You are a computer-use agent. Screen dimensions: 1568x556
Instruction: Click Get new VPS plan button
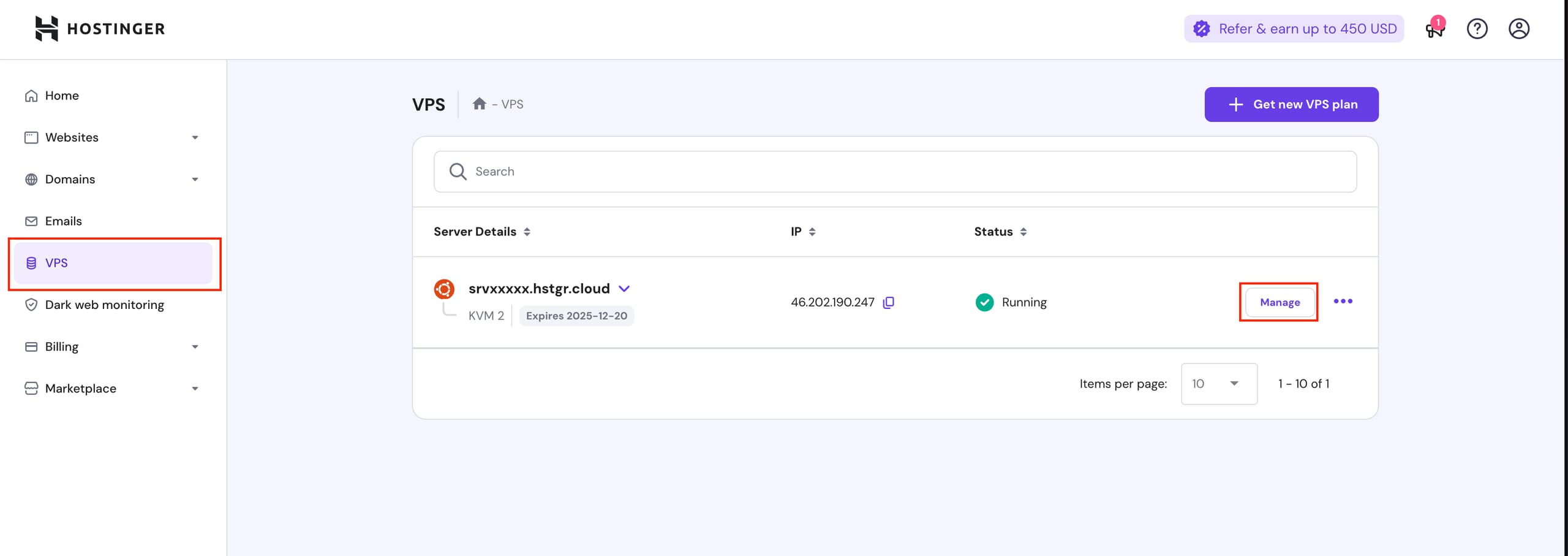[x=1291, y=104]
